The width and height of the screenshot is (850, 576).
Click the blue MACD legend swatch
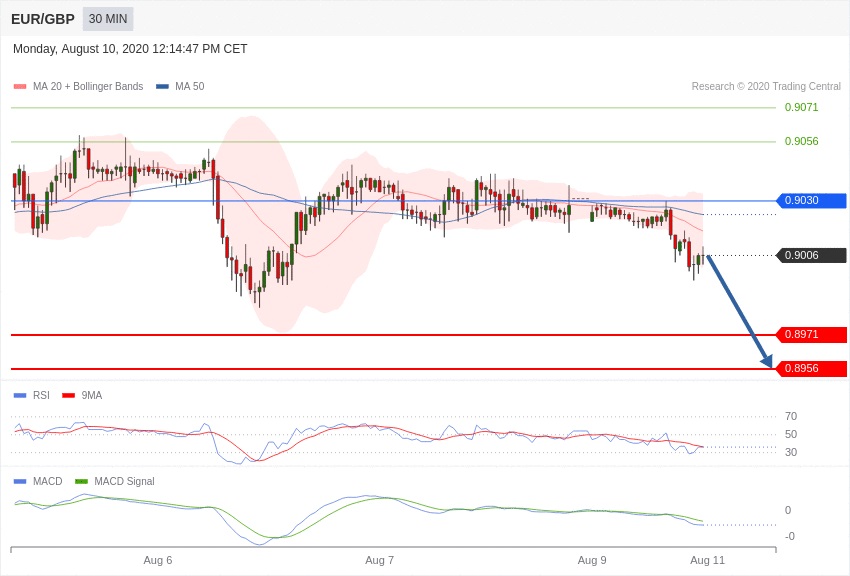[x=20, y=481]
